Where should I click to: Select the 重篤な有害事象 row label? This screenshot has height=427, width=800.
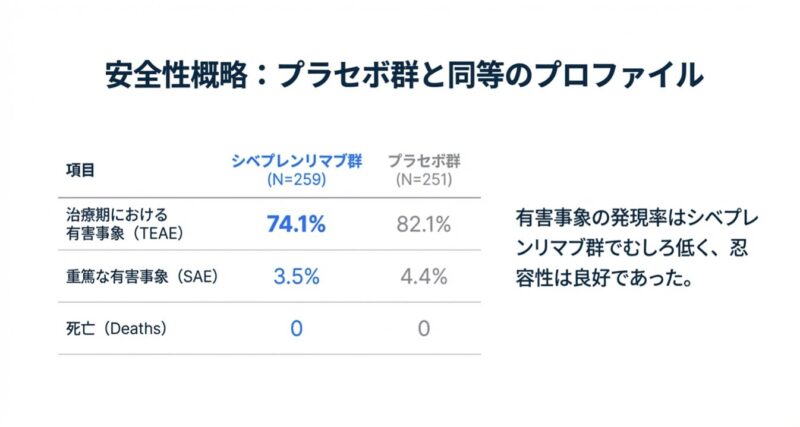[112, 277]
